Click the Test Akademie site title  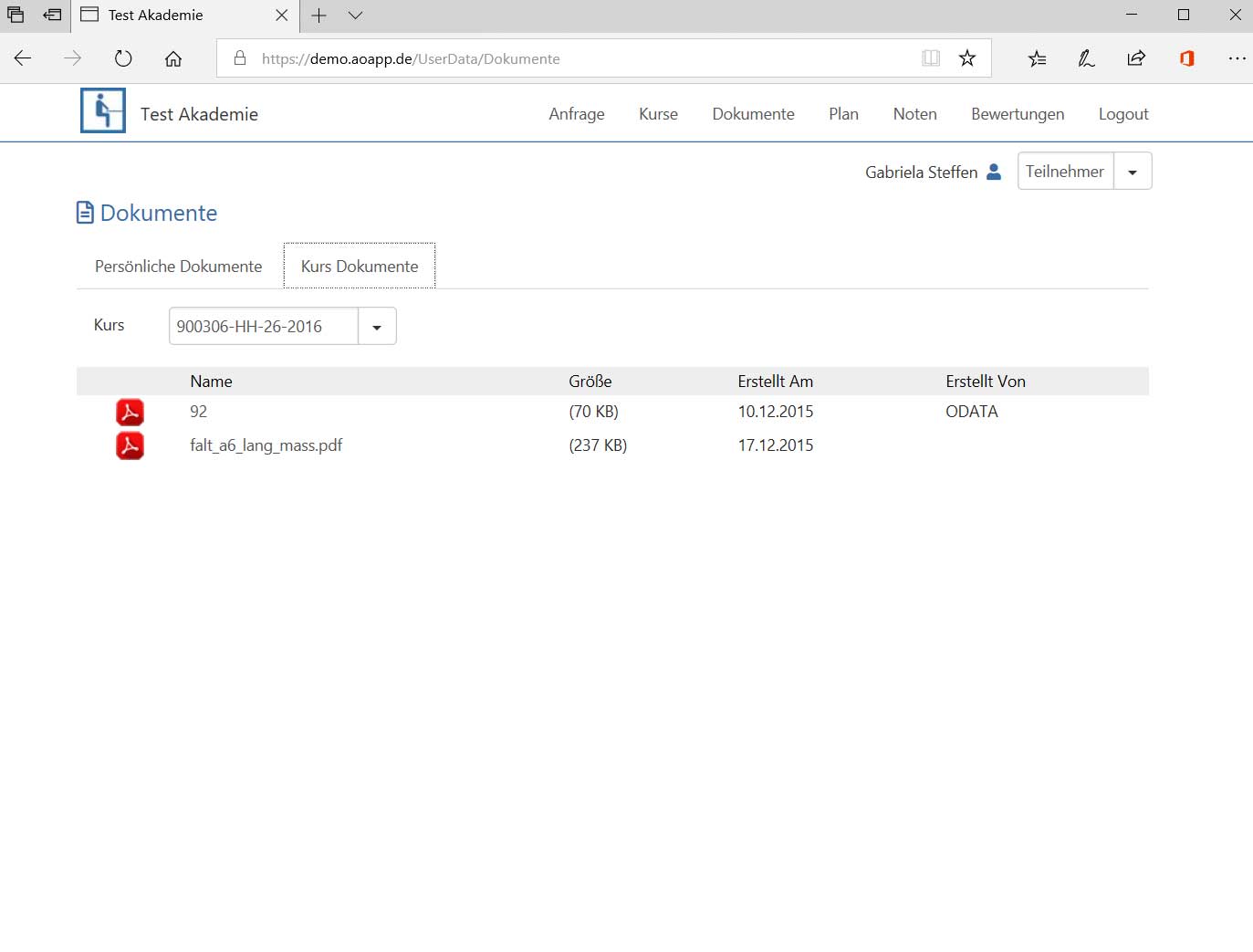click(199, 114)
